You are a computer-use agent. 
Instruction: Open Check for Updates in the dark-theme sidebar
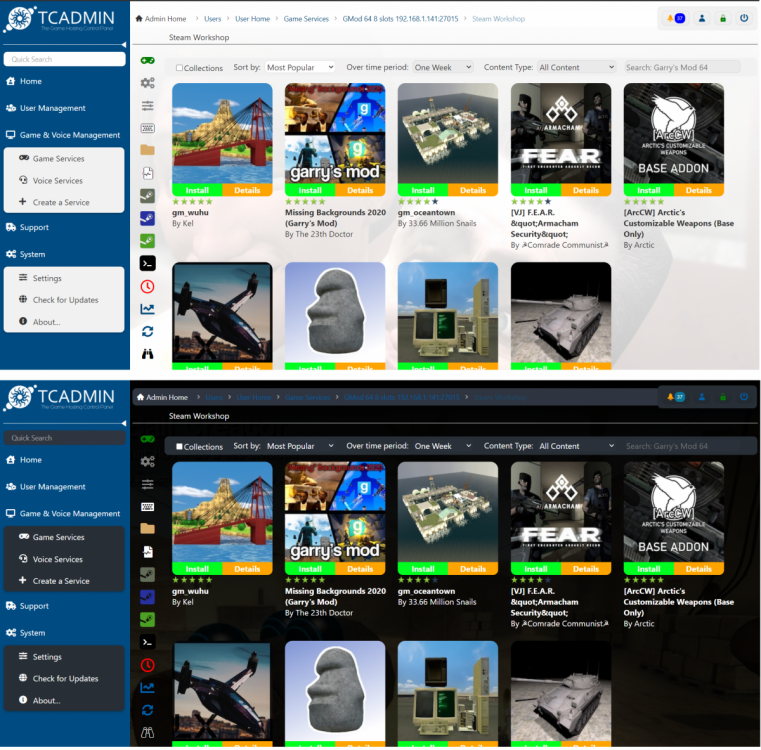tap(65, 679)
